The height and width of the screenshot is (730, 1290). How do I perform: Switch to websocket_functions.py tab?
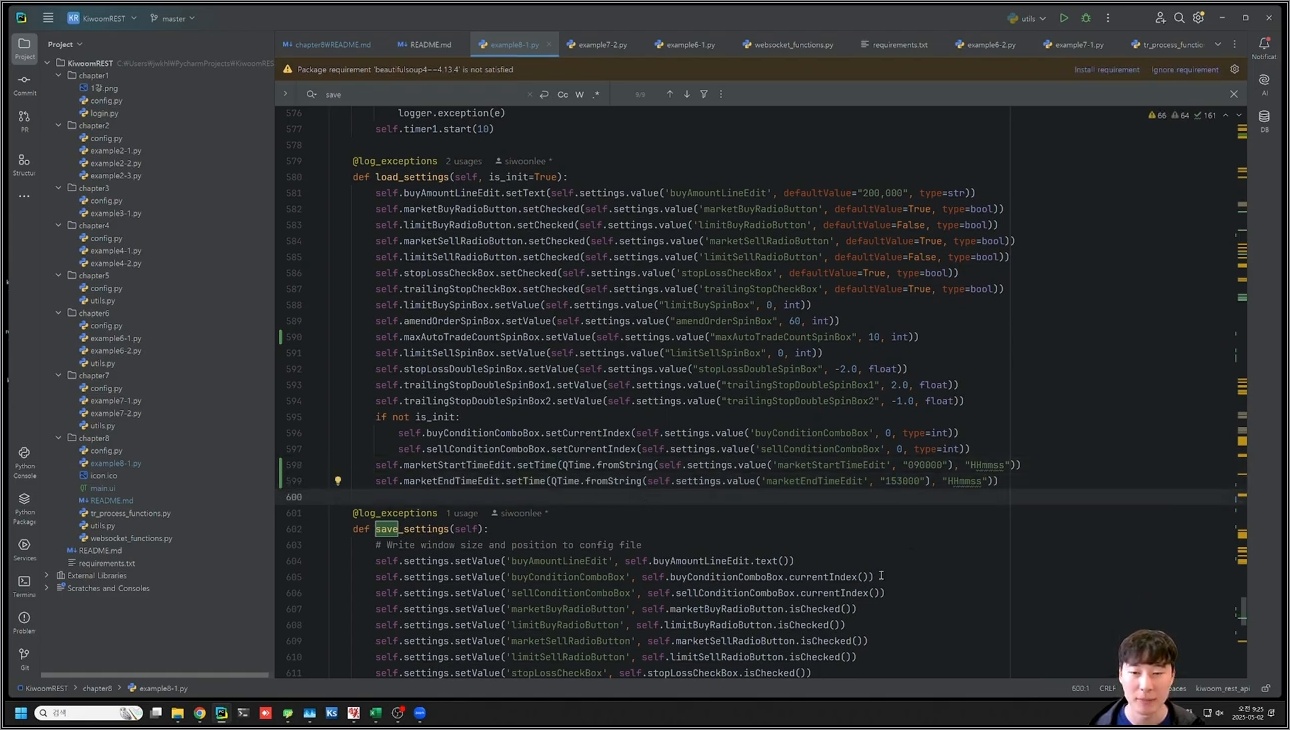[x=788, y=44]
